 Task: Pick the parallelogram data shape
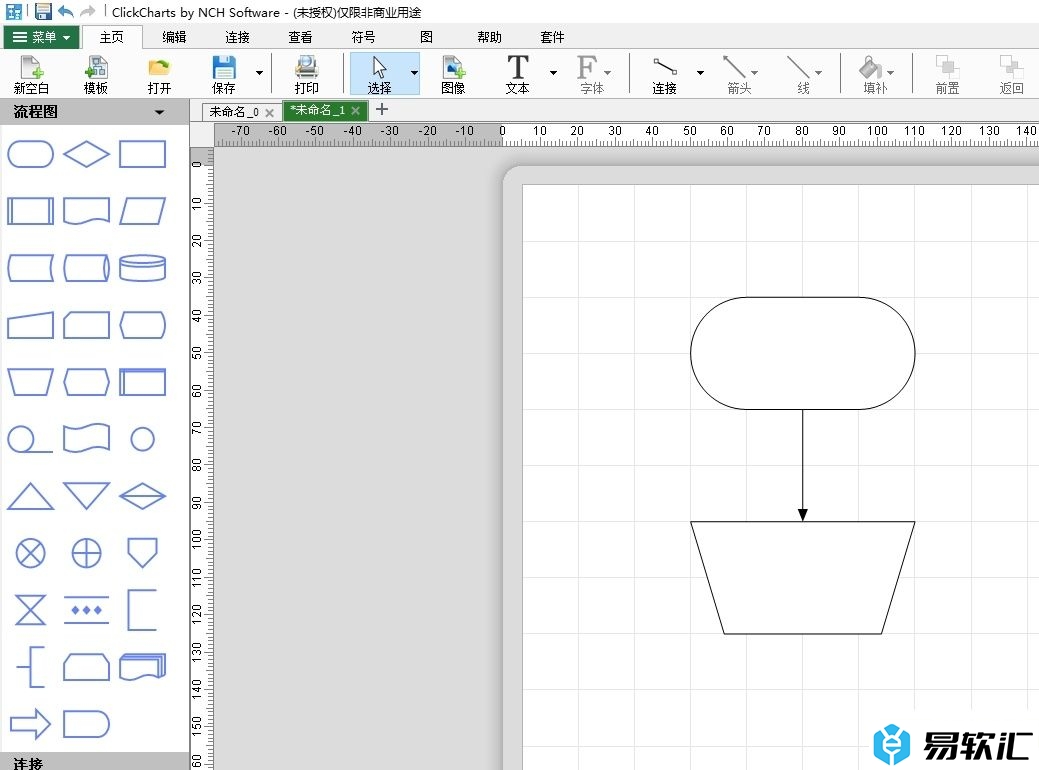pyautogui.click(x=142, y=211)
